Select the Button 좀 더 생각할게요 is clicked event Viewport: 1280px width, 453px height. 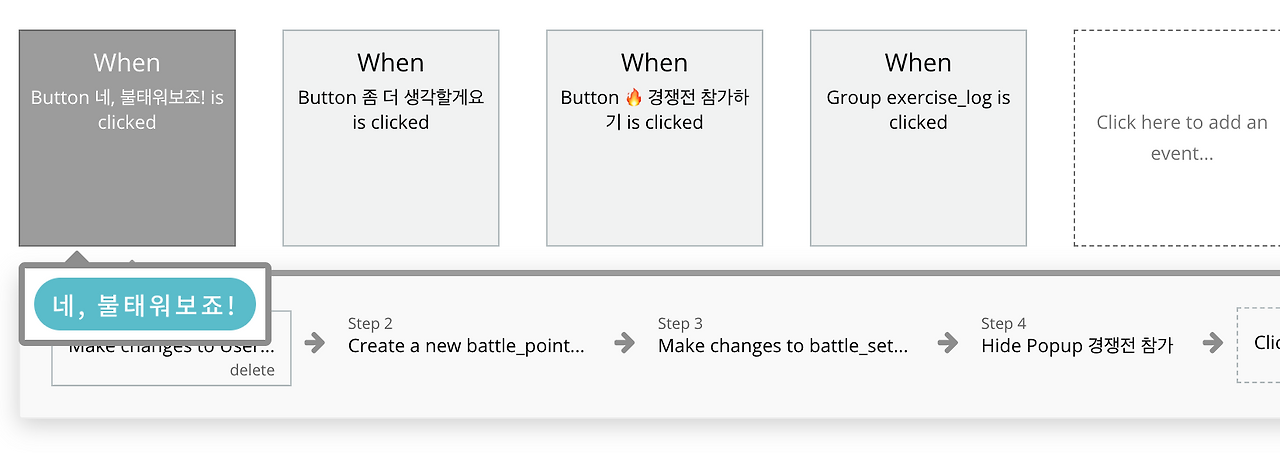pos(391,138)
